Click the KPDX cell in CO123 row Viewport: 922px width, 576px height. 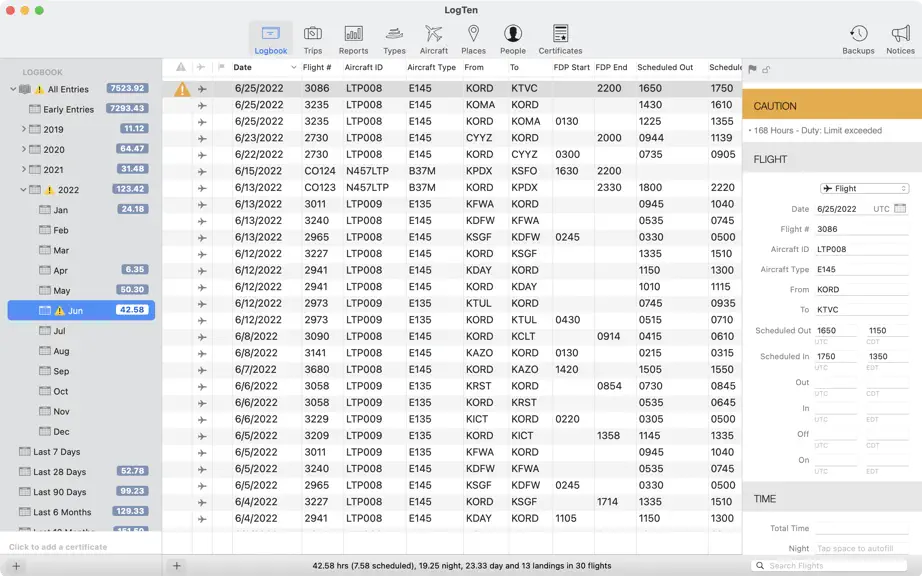pyautogui.click(x=525, y=187)
